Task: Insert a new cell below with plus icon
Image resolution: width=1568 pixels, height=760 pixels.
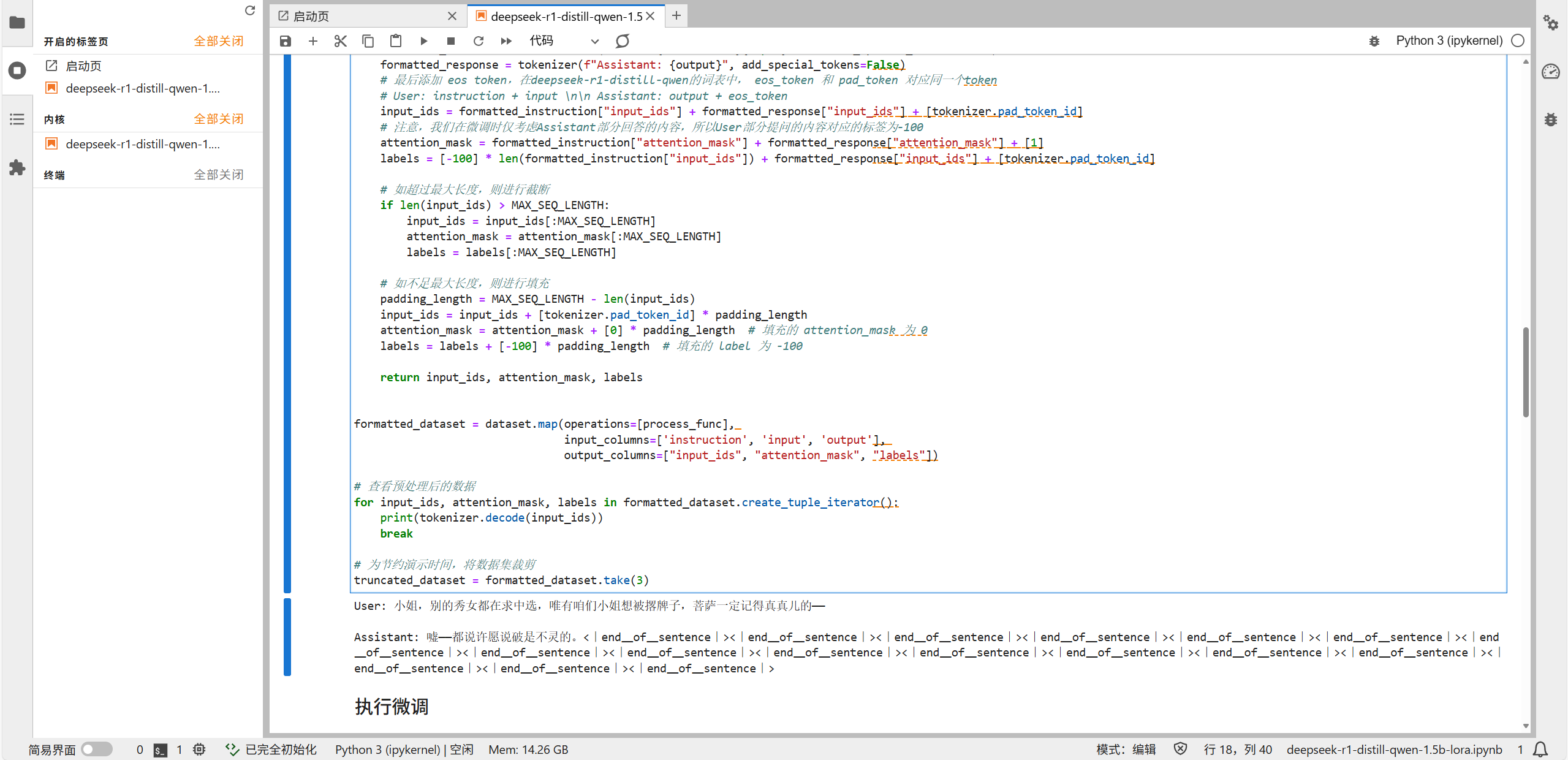Action: click(312, 41)
